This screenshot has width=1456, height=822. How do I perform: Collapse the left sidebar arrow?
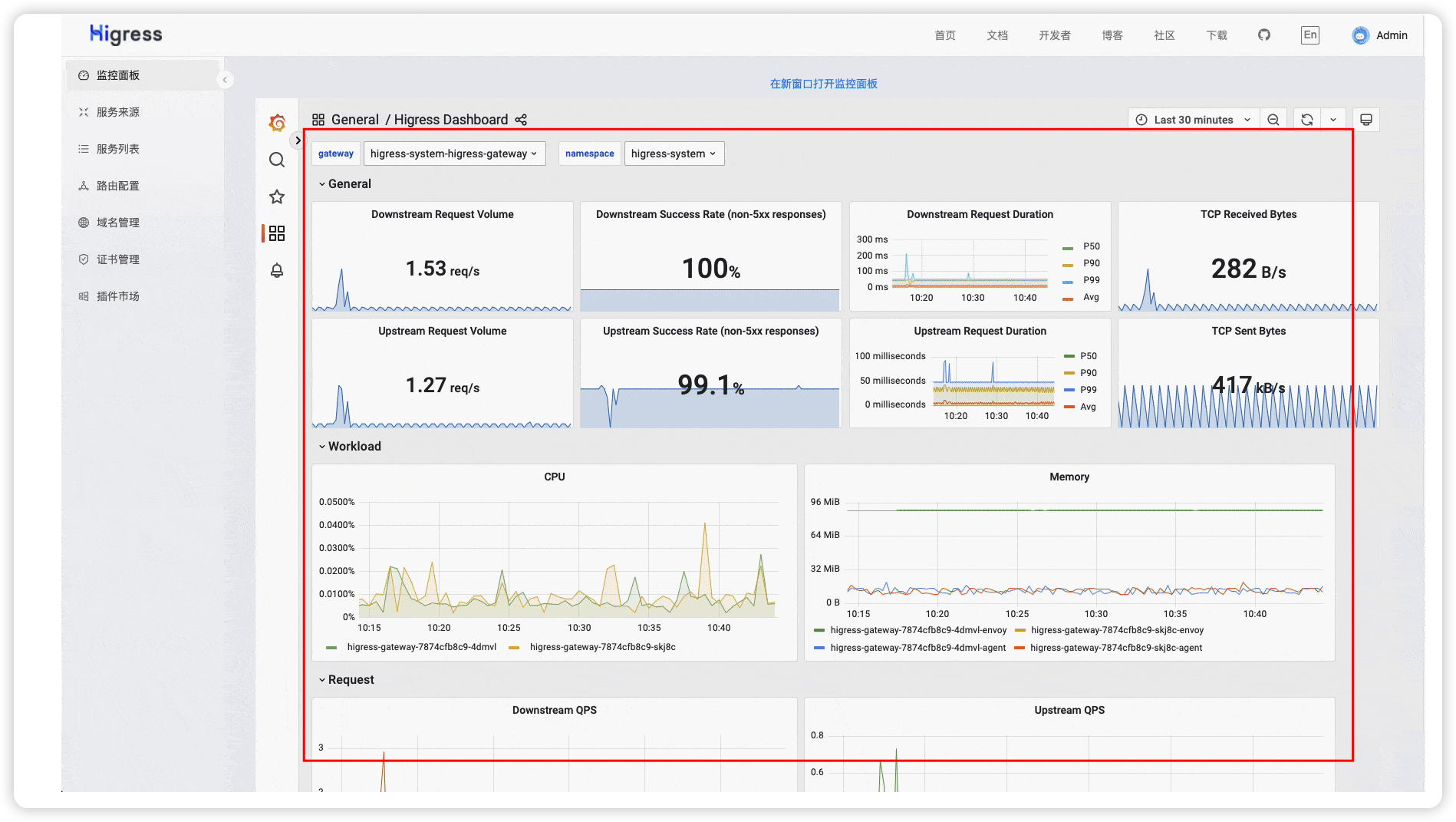(x=225, y=80)
